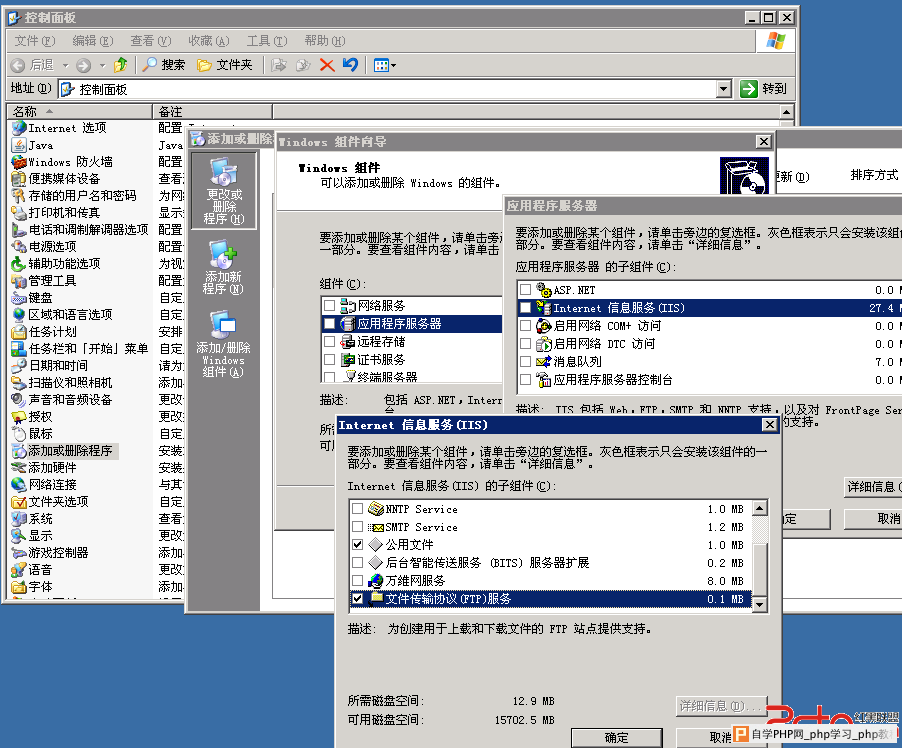Toggle the 远程存储 checkbox
902x748 pixels.
point(330,341)
